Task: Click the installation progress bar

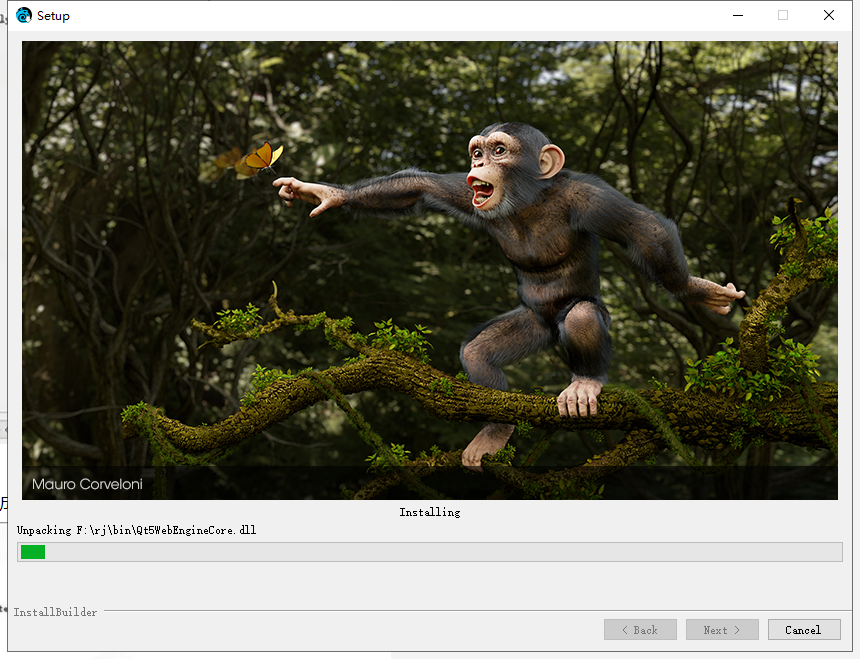Action: coord(429,552)
